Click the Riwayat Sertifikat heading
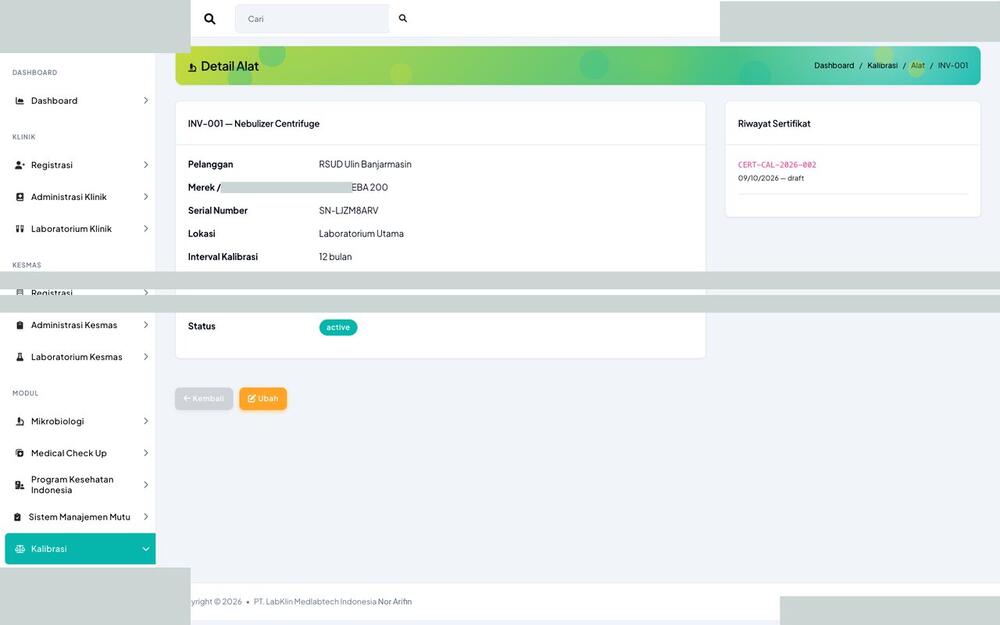1000x625 pixels. [x=774, y=124]
